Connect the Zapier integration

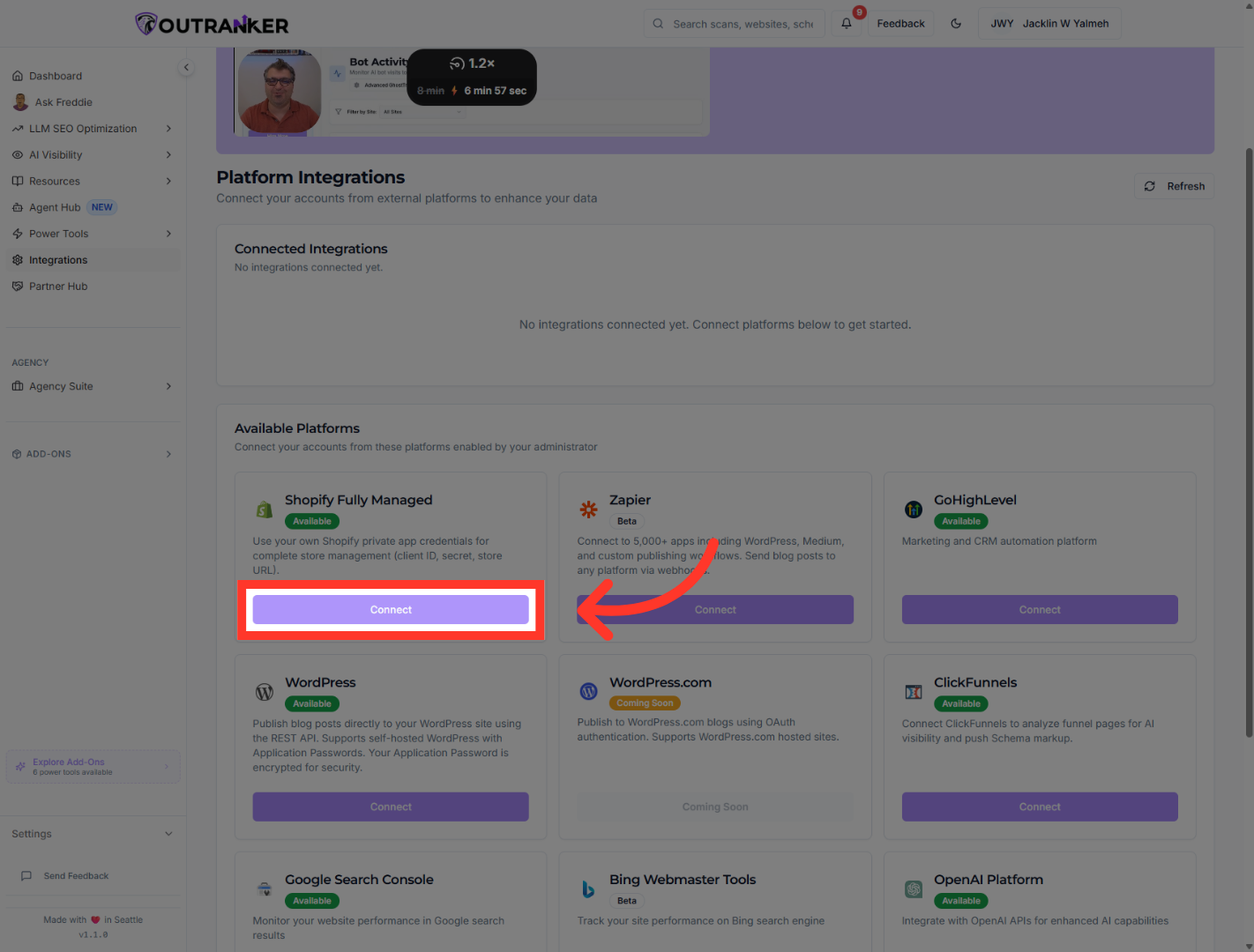pos(715,610)
